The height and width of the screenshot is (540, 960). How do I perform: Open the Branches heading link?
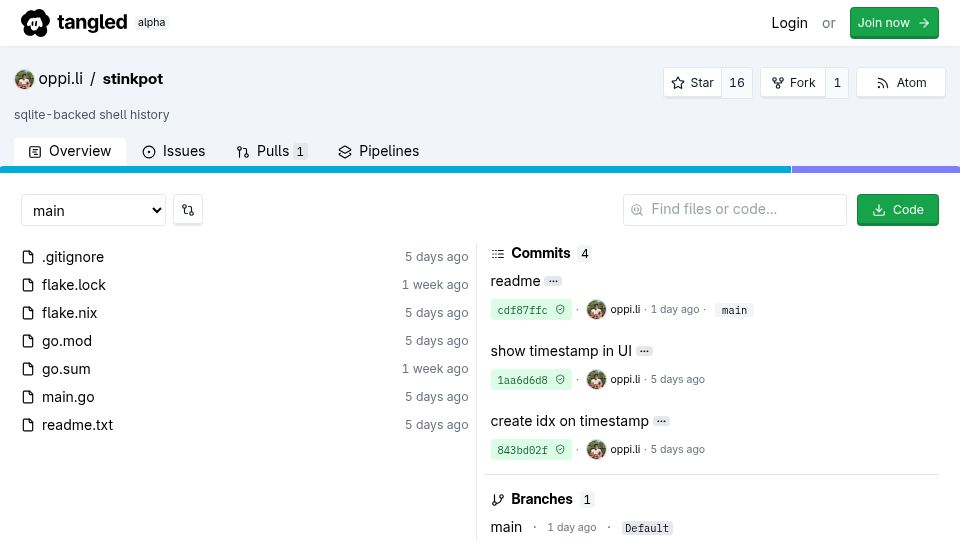pyautogui.click(x=542, y=500)
